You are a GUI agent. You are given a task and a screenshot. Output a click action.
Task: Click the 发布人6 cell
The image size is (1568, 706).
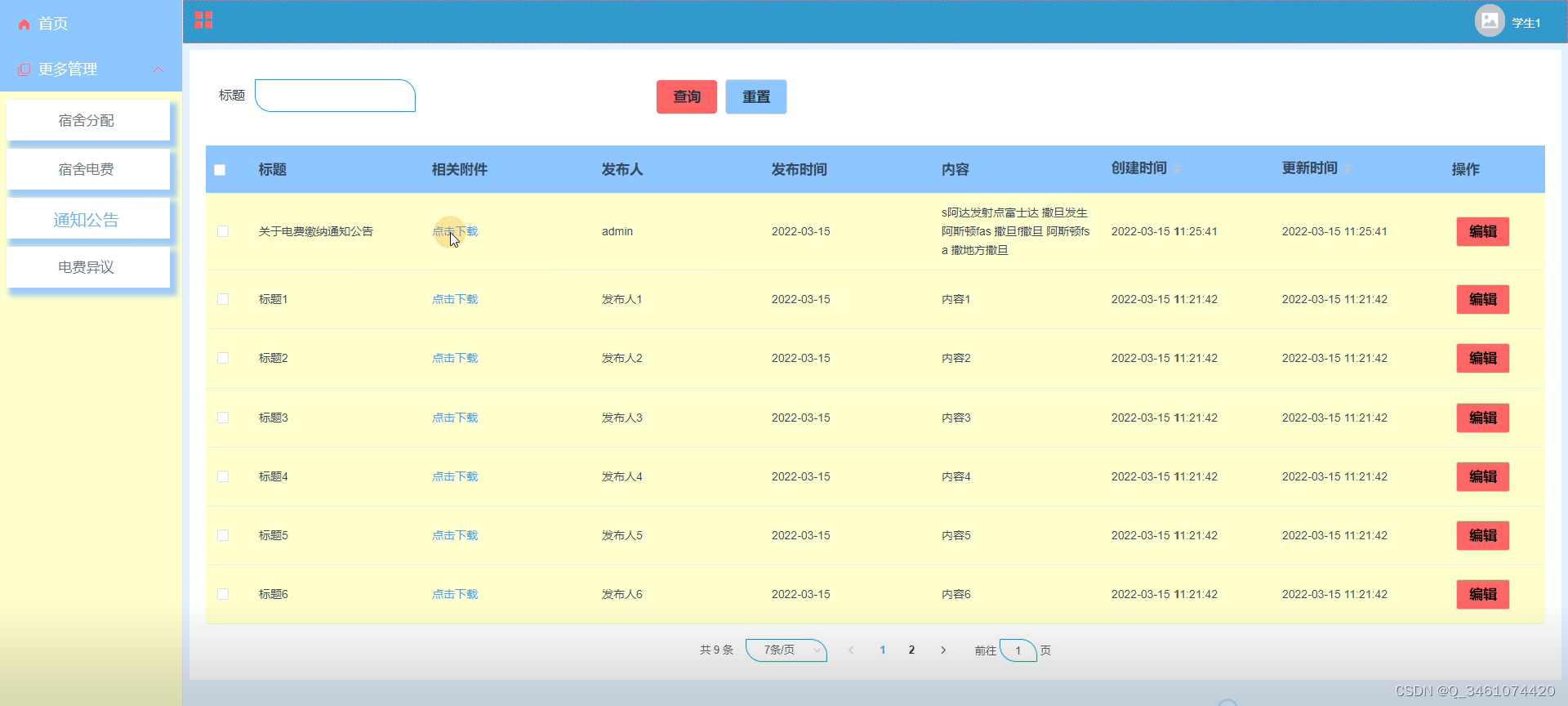pyautogui.click(x=622, y=594)
